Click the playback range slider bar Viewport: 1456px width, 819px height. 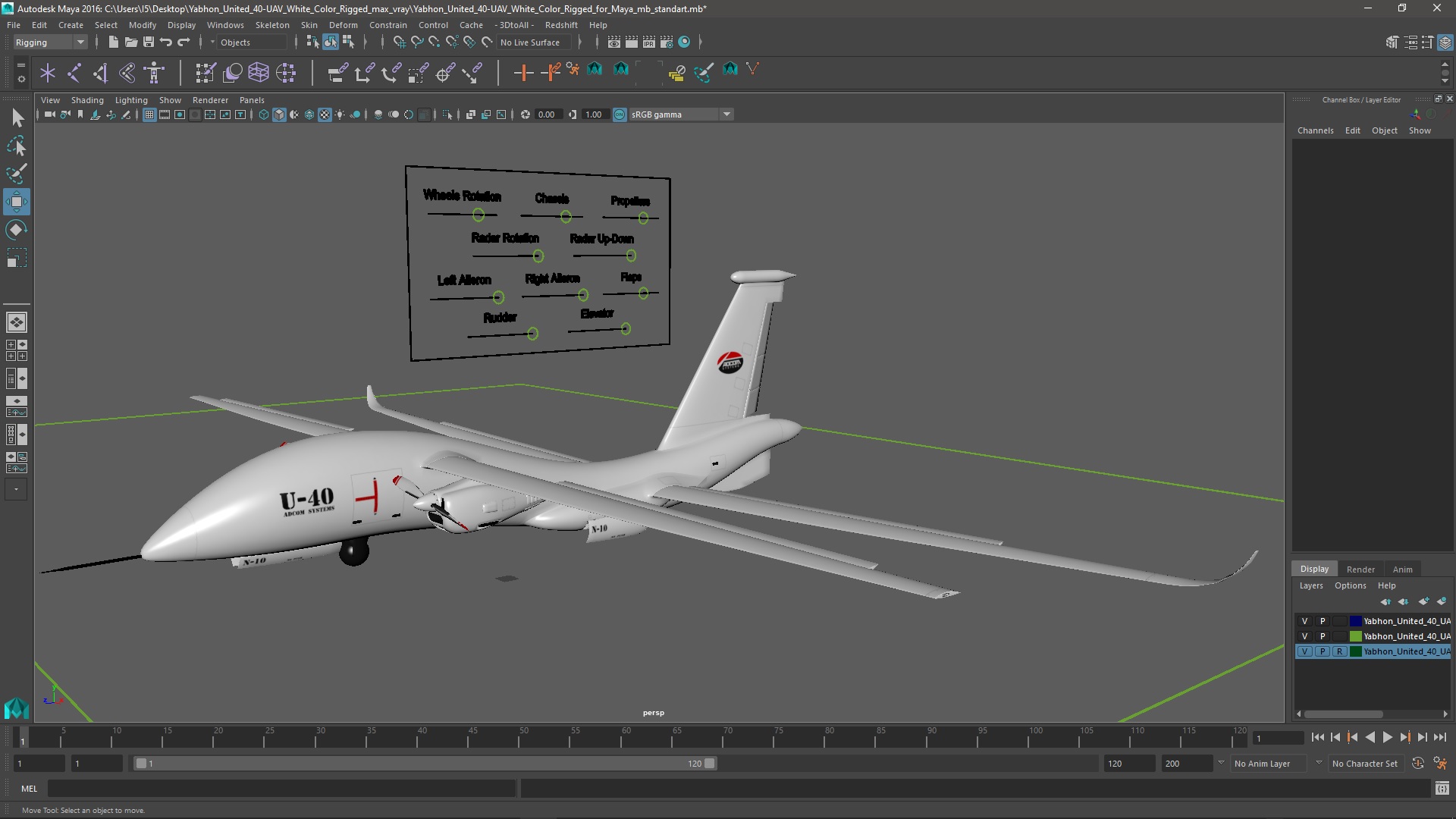tap(425, 764)
